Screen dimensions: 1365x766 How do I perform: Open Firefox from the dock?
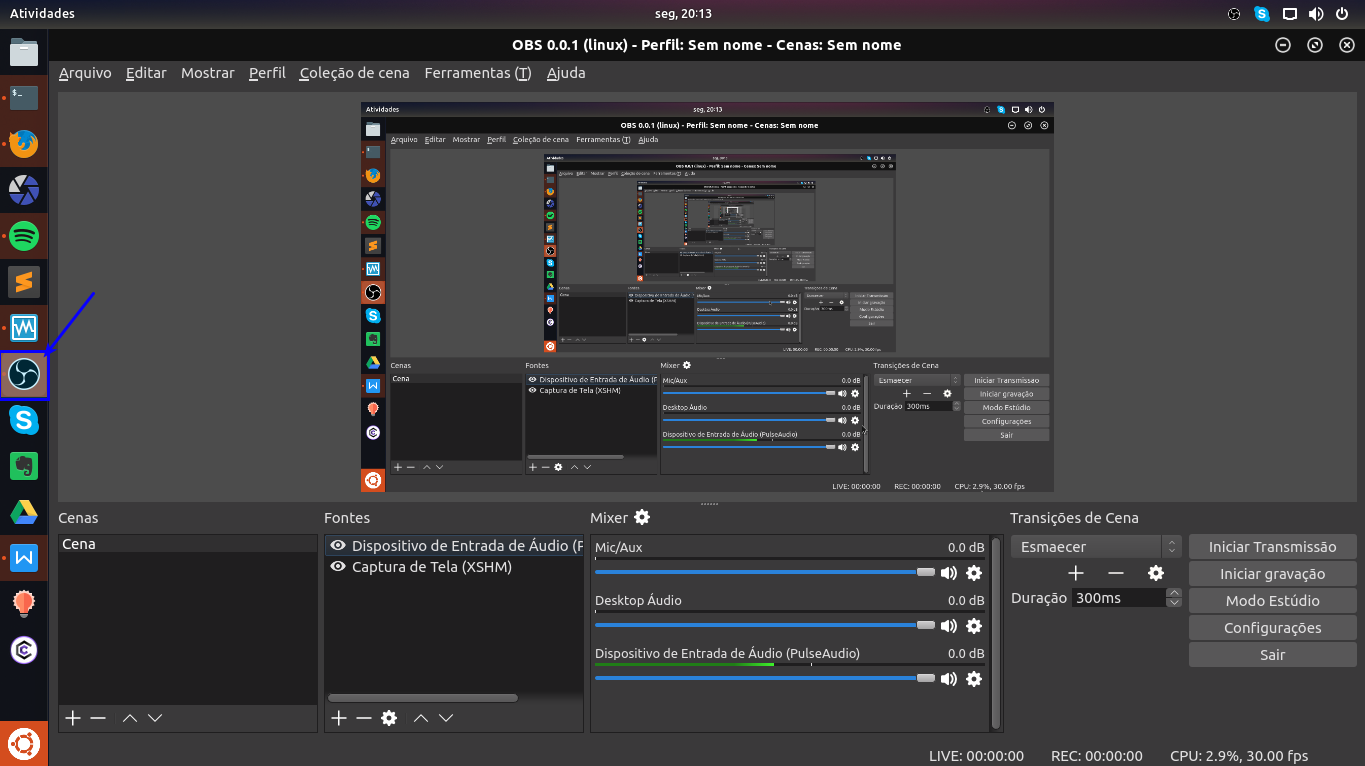[x=24, y=144]
